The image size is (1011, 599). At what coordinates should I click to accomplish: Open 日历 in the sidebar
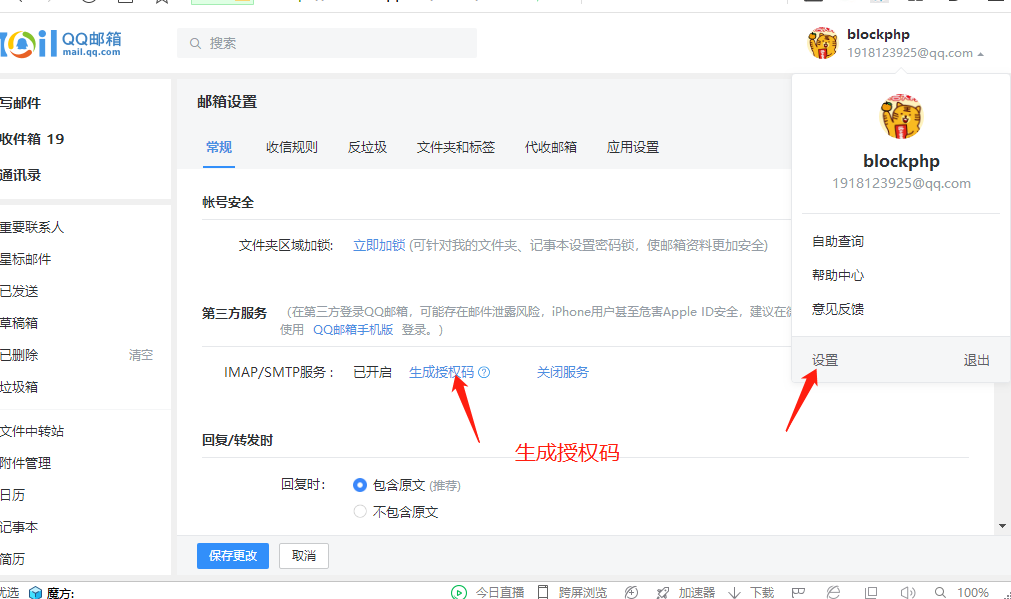tap(12, 495)
